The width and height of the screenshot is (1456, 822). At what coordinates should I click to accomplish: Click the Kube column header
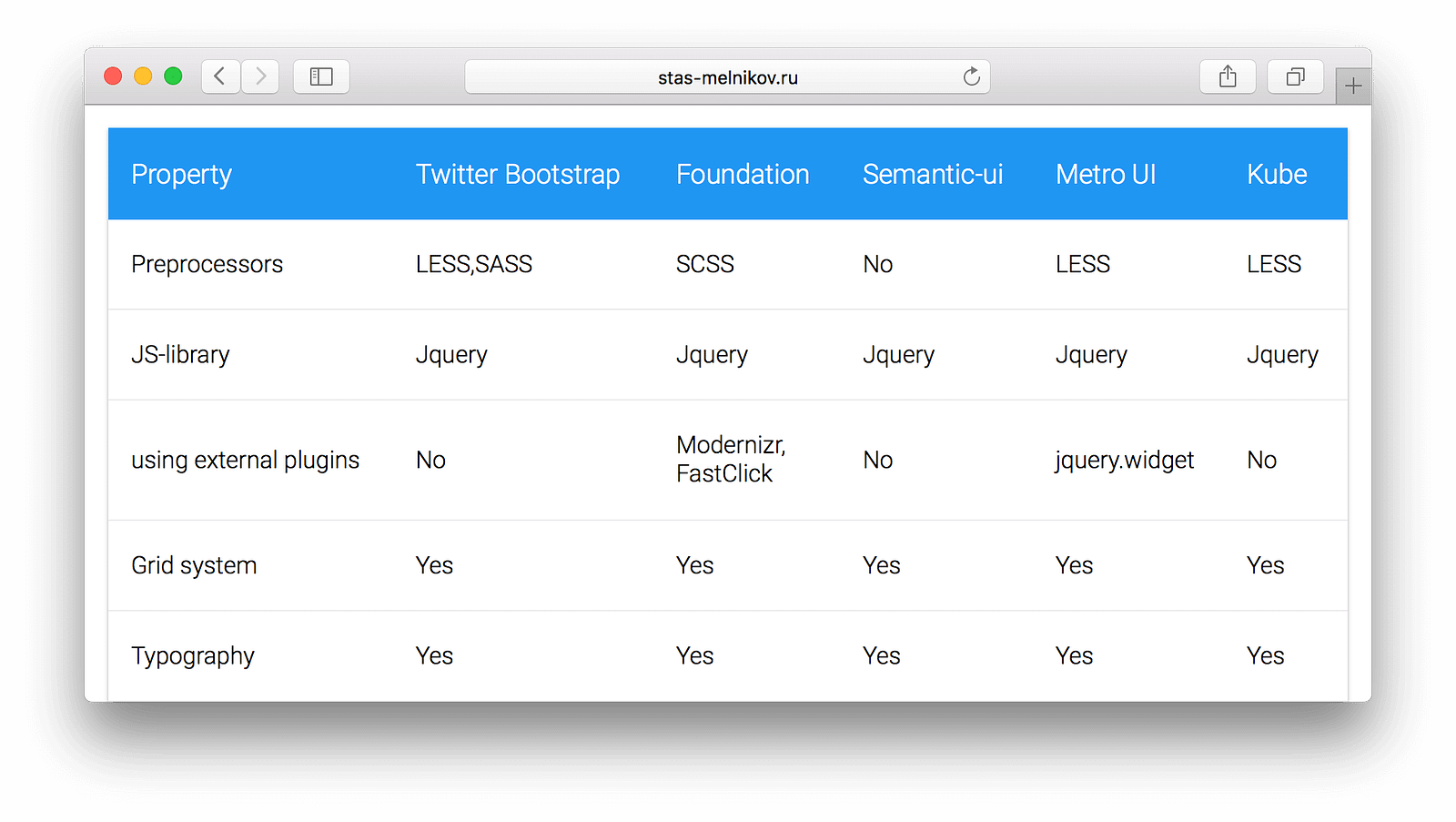(1277, 174)
